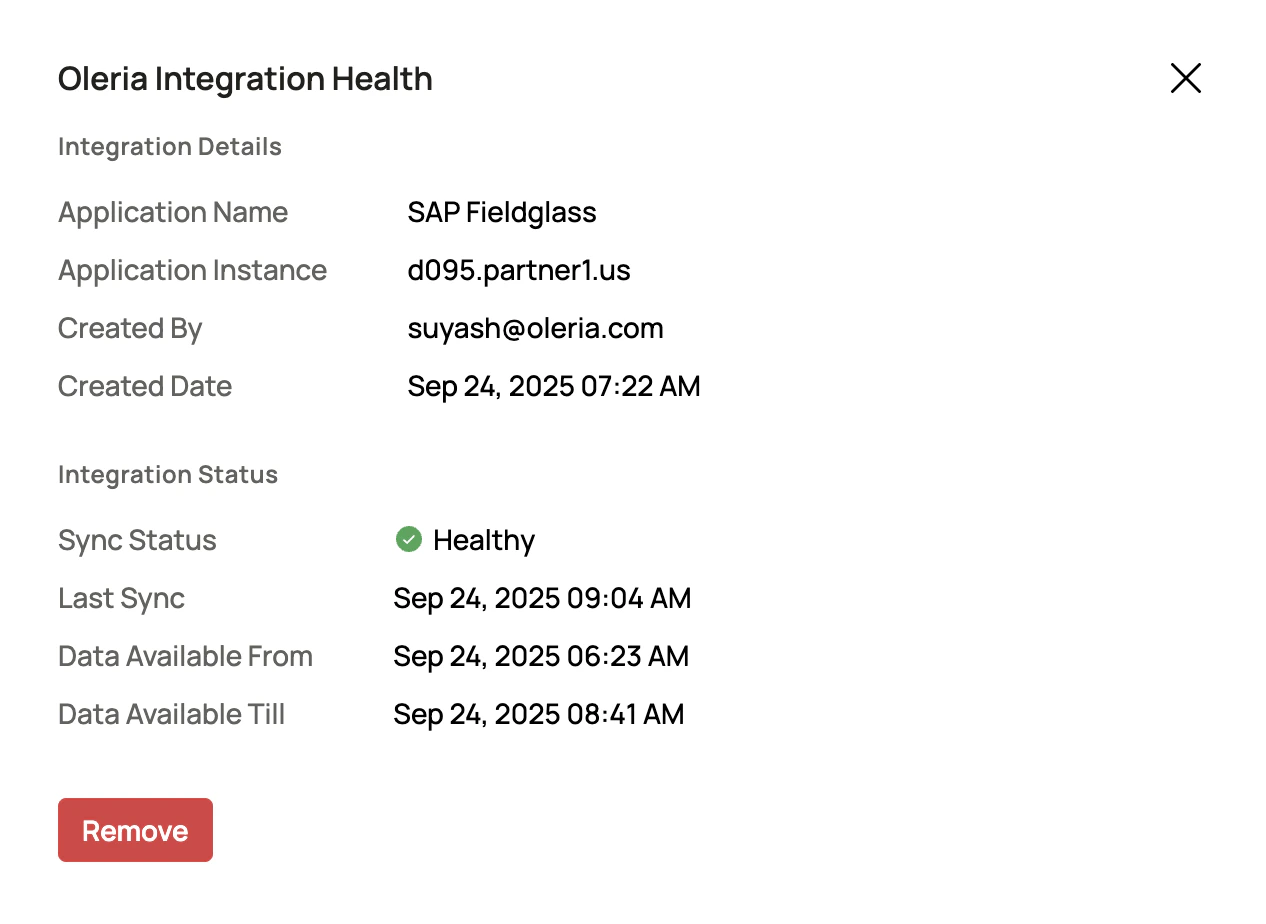Viewport: 1266px width, 924px height.
Task: Click the Last Sync label
Action: click(121, 598)
